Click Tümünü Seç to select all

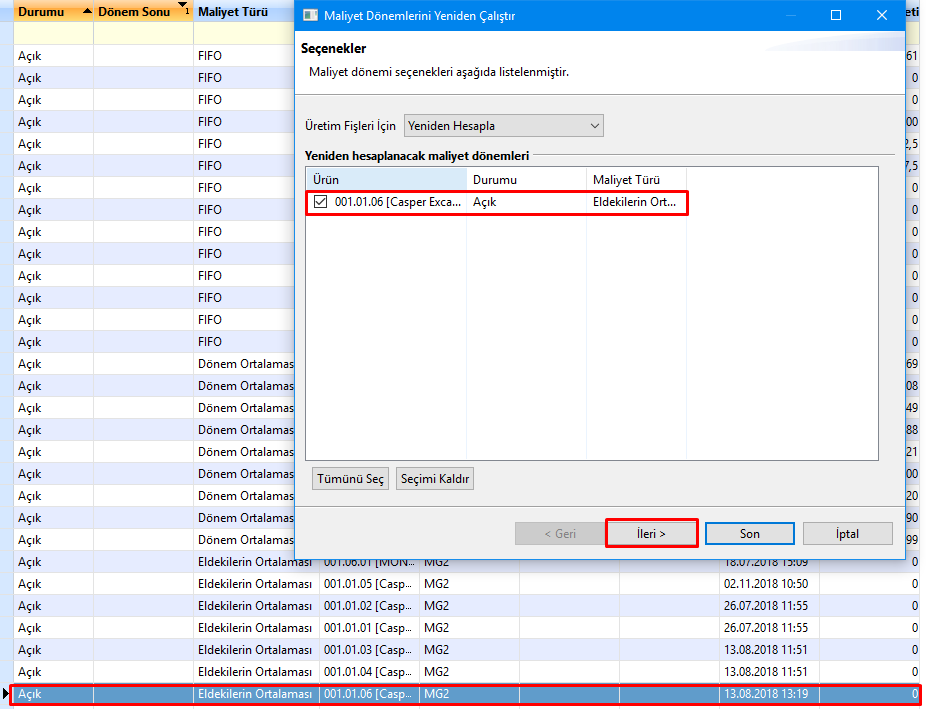pos(350,479)
